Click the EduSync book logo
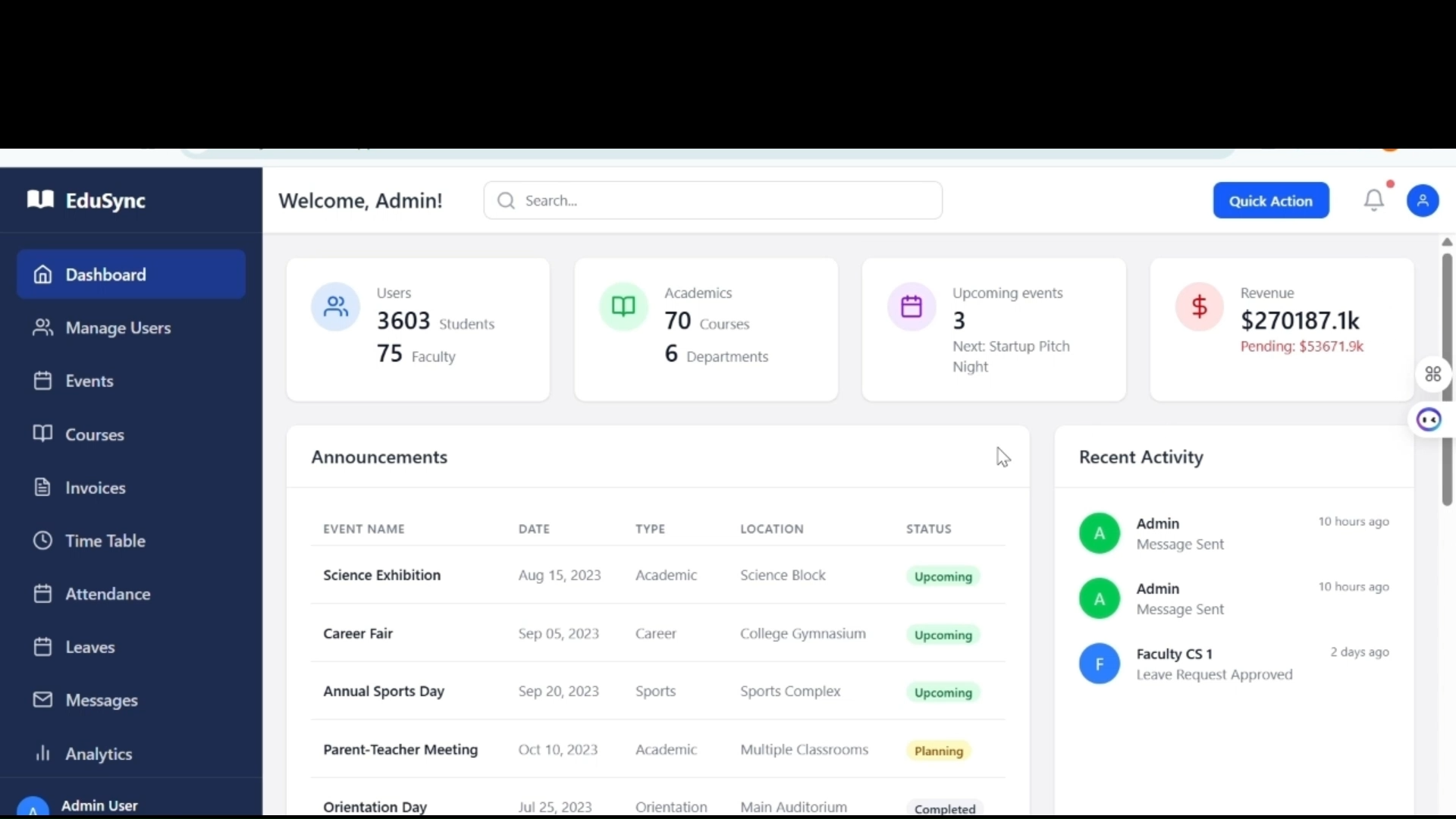Screen dimensions: 1456x819 [x=40, y=199]
